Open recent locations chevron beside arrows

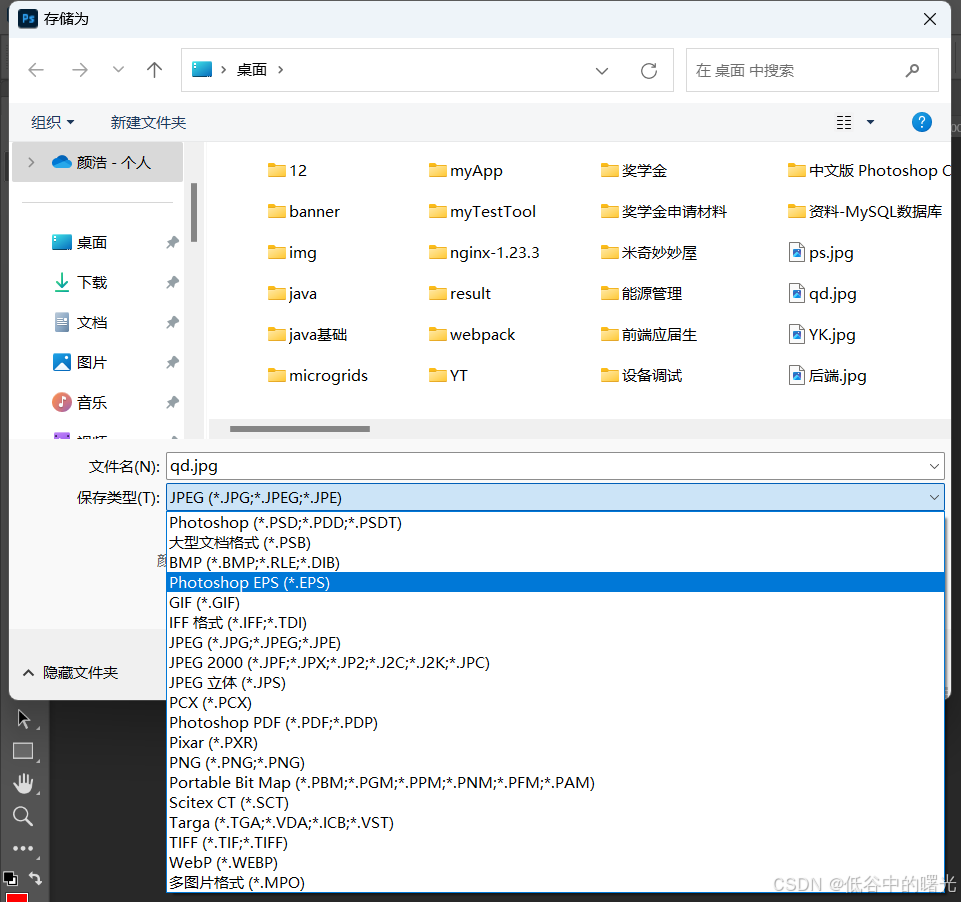click(118, 69)
